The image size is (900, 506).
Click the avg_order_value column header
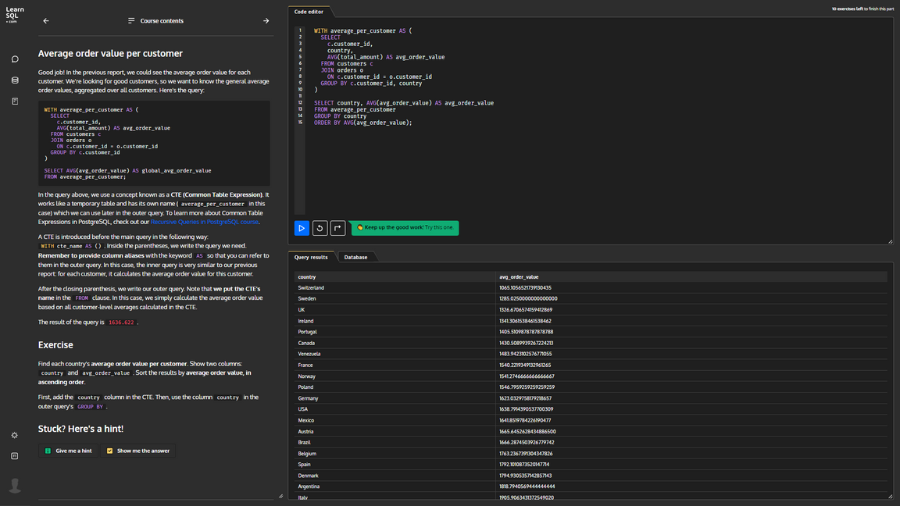692,277
